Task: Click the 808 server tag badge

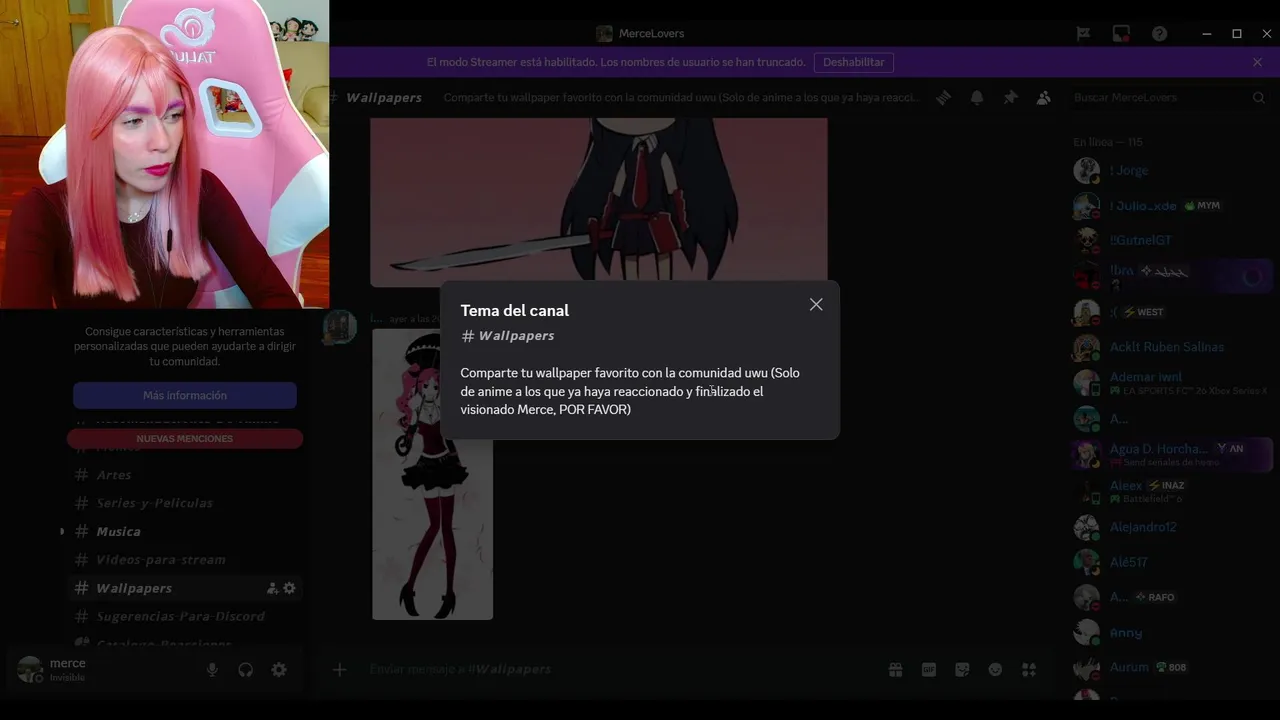Action: point(1171,667)
